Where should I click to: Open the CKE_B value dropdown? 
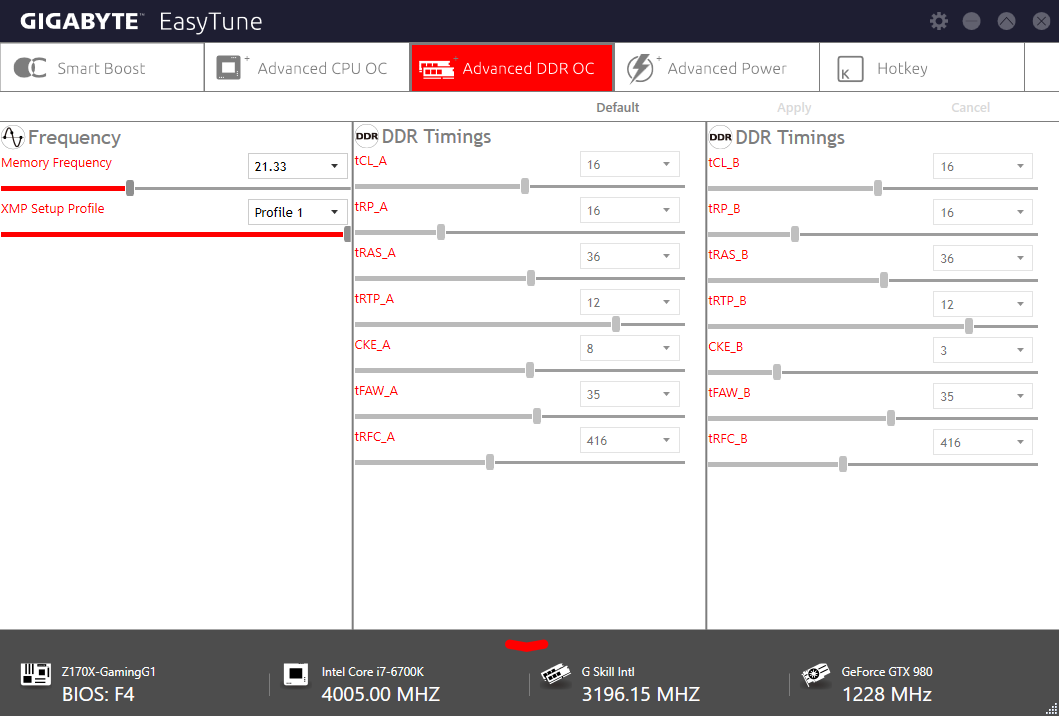[983, 350]
